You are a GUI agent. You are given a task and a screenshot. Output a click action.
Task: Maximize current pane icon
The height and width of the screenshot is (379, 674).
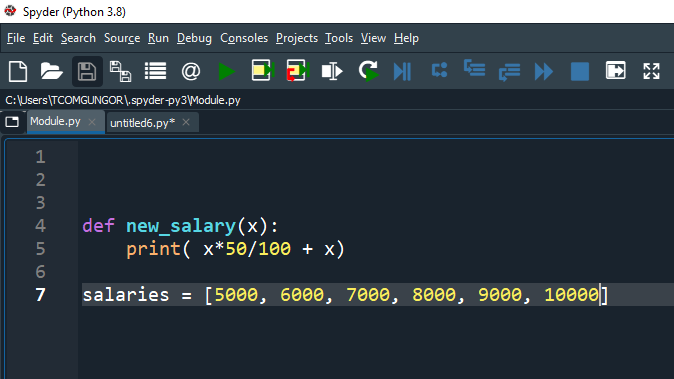point(616,70)
